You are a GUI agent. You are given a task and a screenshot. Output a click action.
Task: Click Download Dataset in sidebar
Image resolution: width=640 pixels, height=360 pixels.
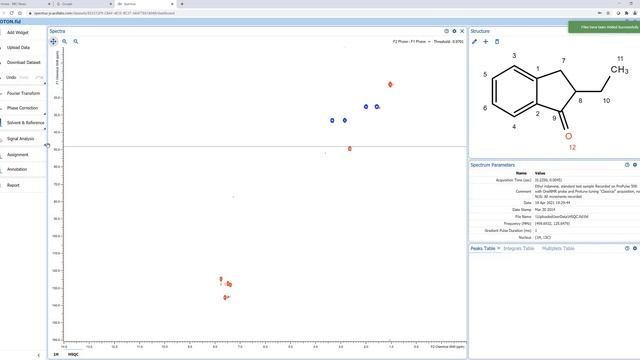(x=24, y=62)
